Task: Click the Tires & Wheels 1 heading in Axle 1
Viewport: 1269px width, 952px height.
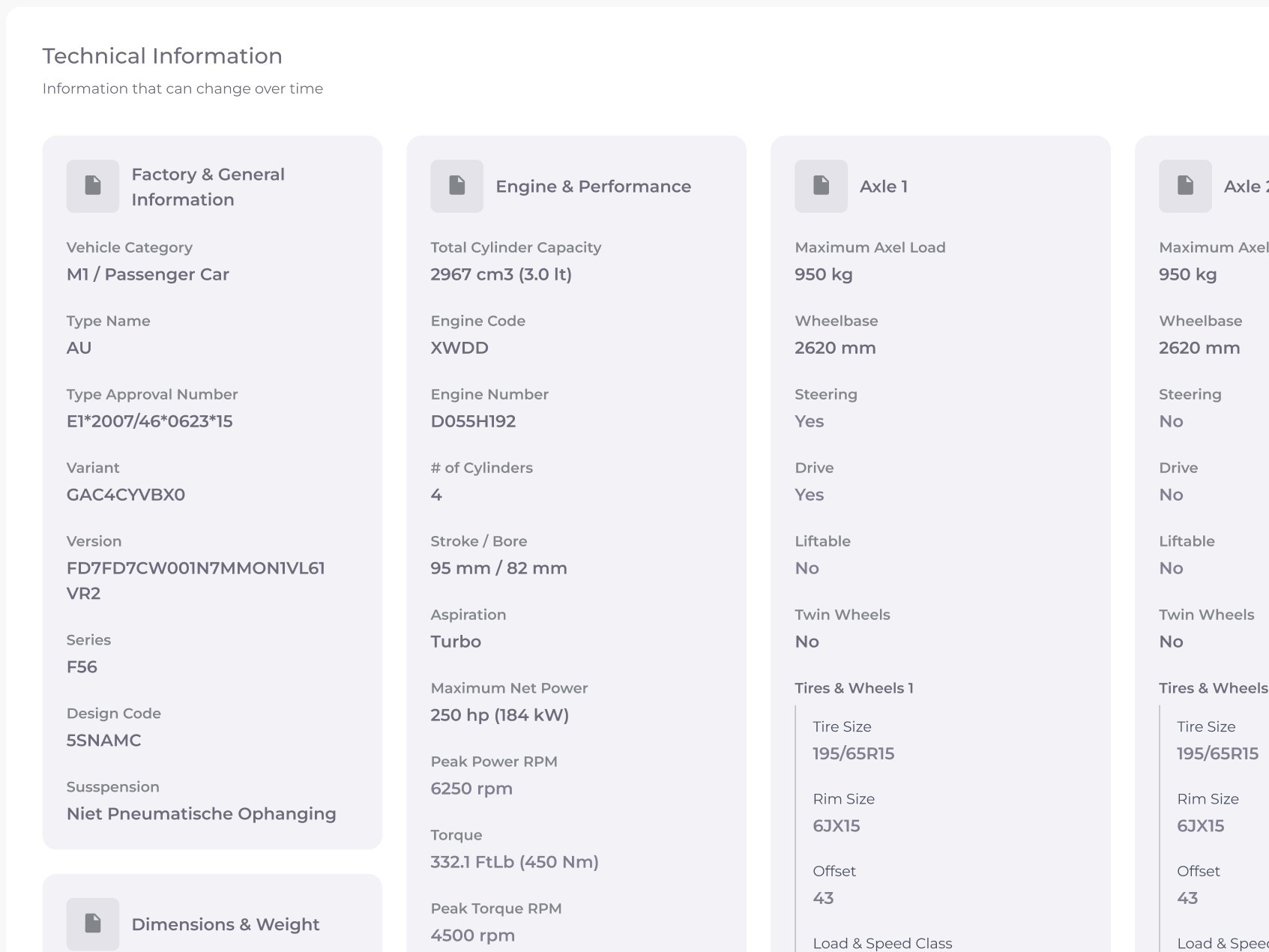Action: pos(854,688)
